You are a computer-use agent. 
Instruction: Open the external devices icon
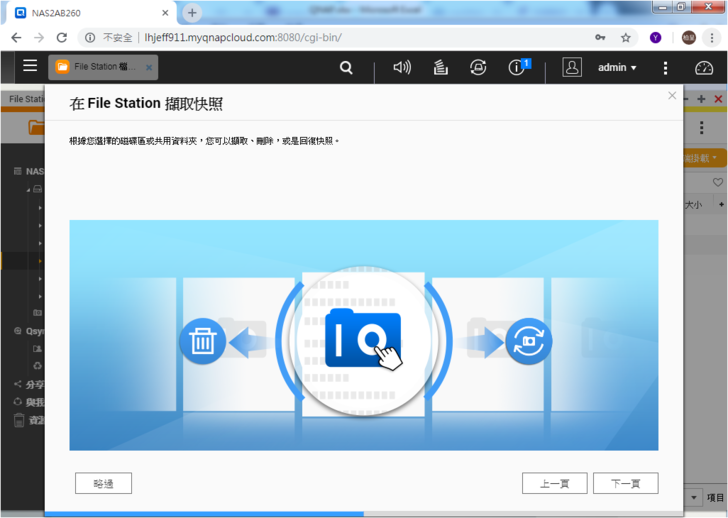click(x=478, y=68)
